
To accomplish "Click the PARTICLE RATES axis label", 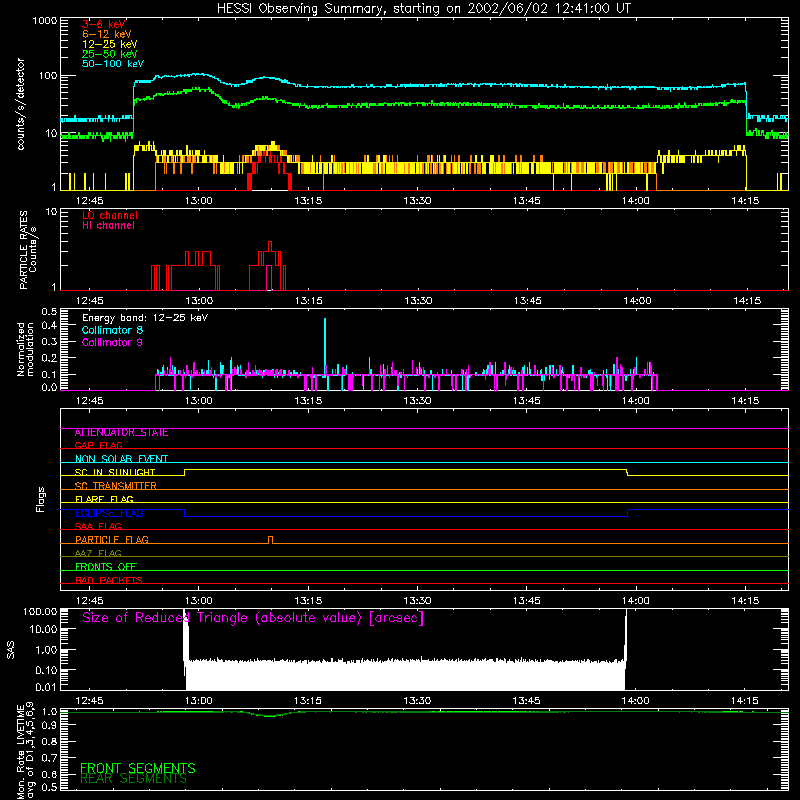I will point(28,250).
